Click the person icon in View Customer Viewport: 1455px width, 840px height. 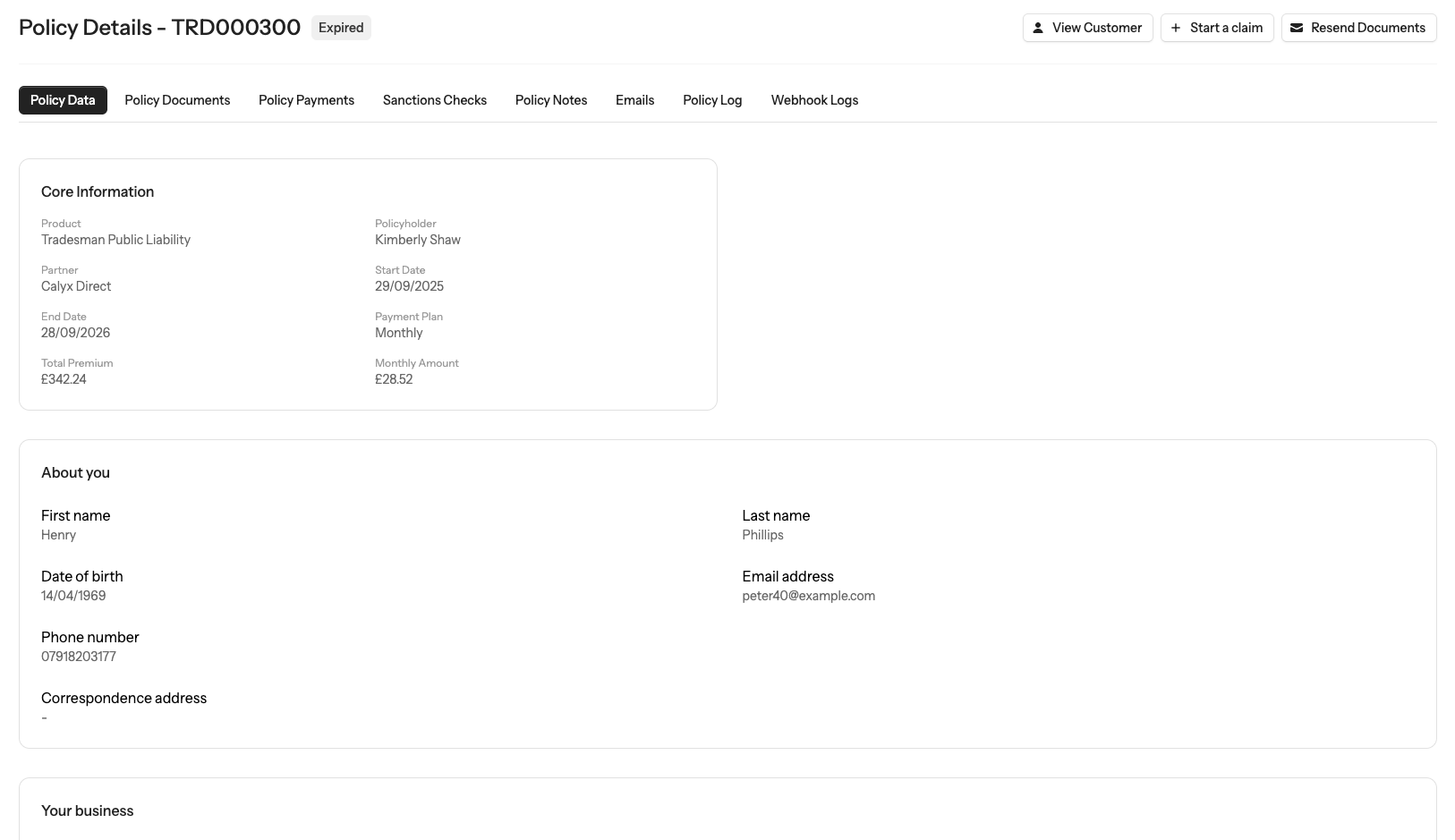coord(1038,28)
